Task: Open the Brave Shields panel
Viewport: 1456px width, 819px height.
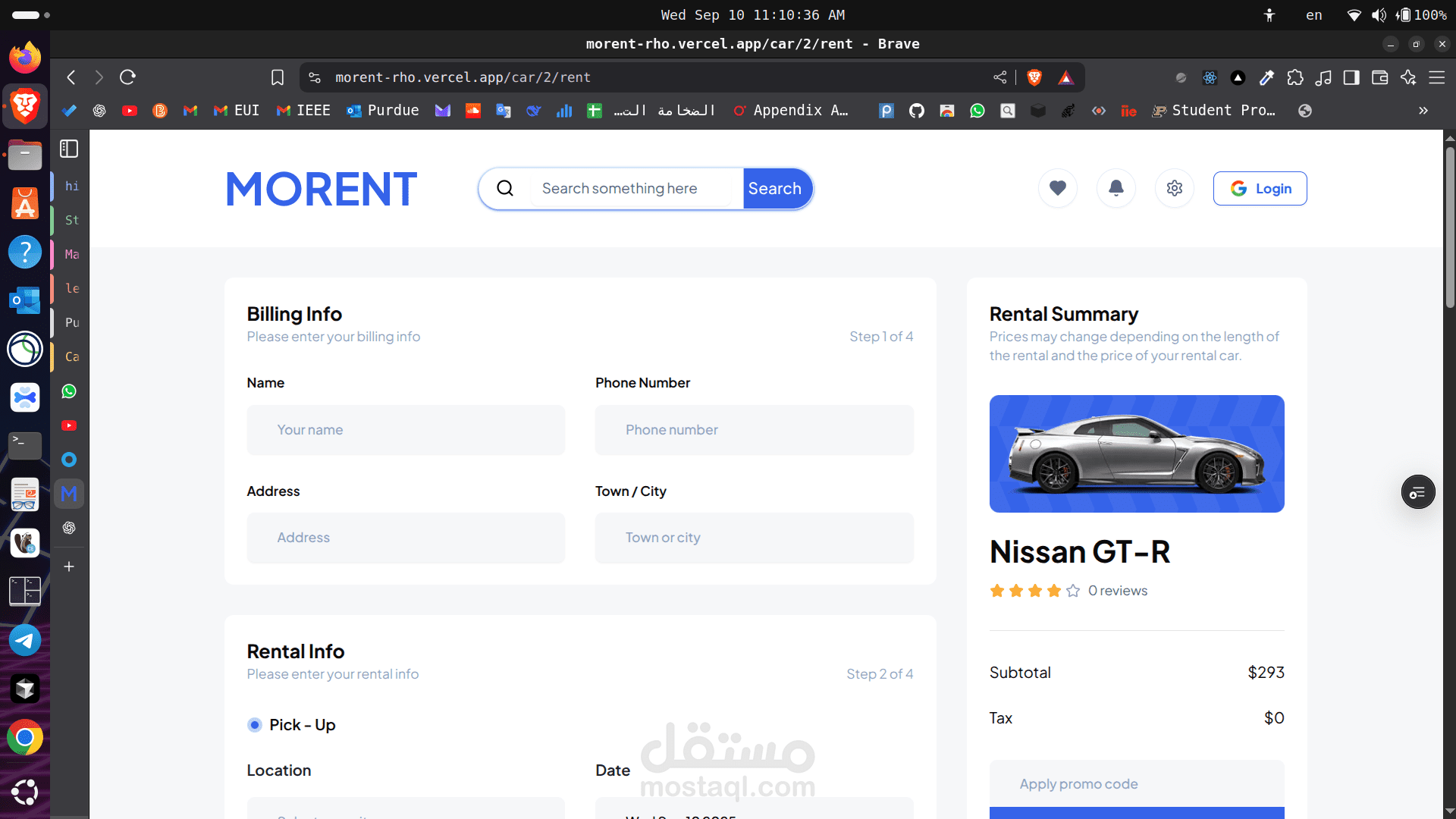Action: click(x=1034, y=77)
